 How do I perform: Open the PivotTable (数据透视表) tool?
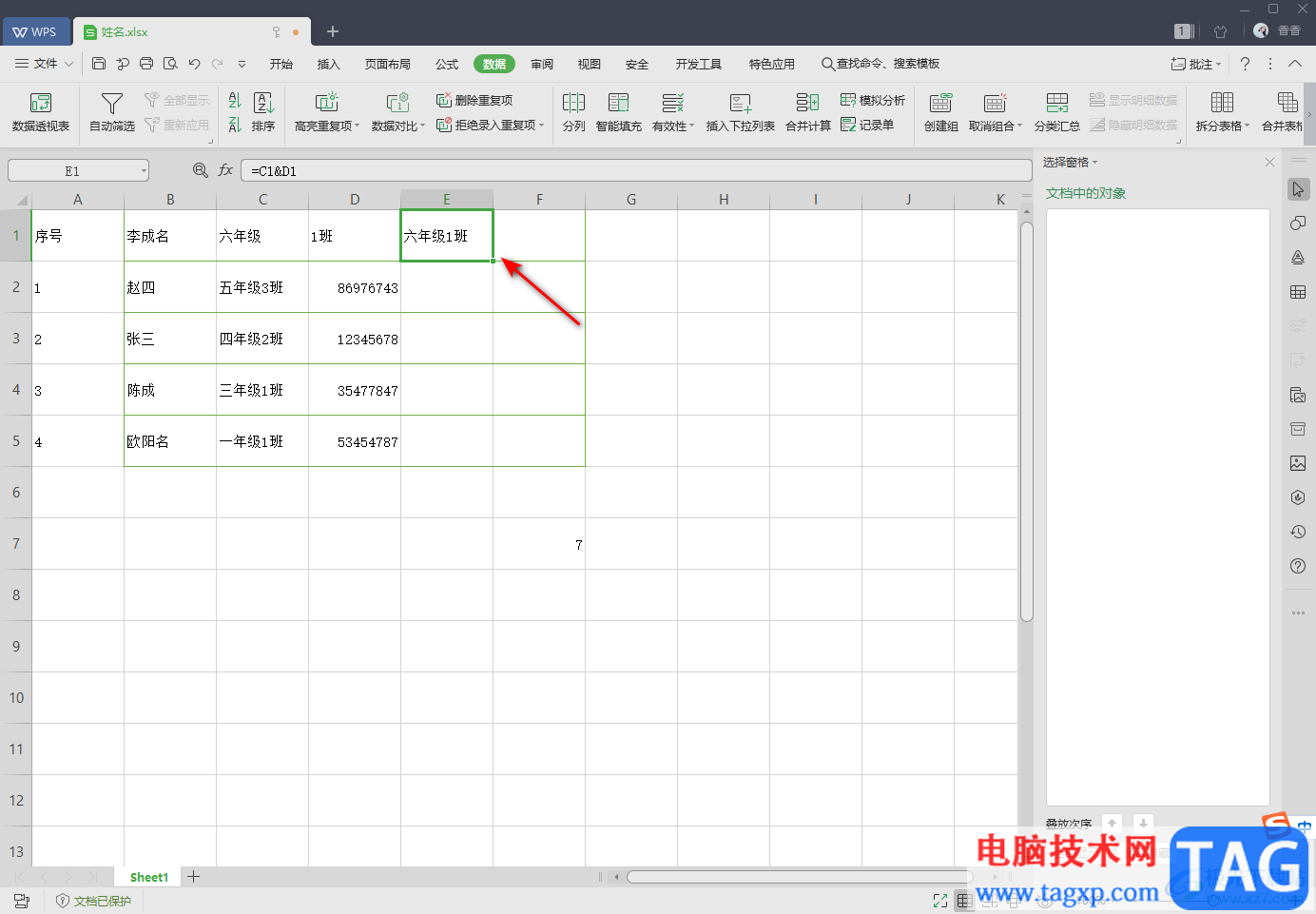[x=40, y=111]
